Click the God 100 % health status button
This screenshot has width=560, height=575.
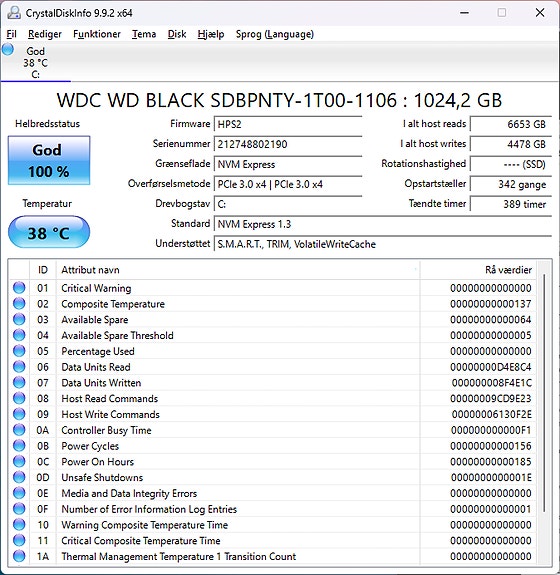(49, 160)
